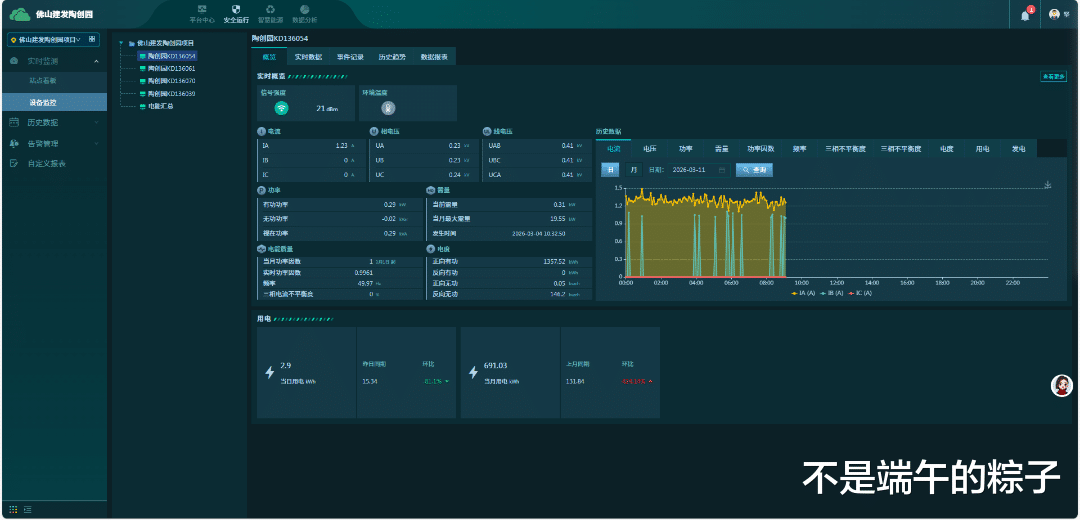The width and height of the screenshot is (1080, 520).
Task: Click the 查看更多 link
Action: (1053, 77)
